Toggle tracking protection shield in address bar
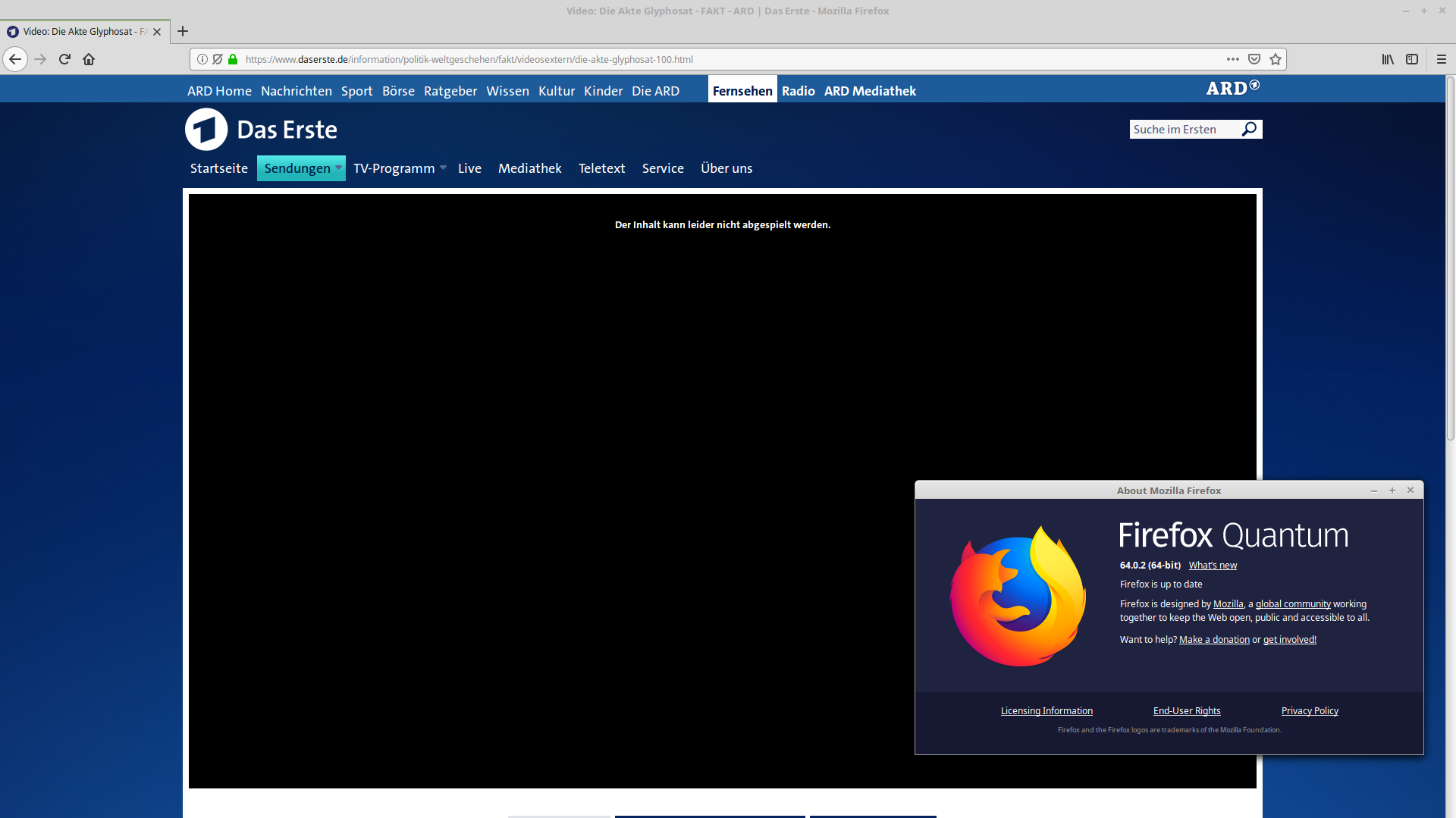This screenshot has height=818, width=1456. click(x=218, y=59)
